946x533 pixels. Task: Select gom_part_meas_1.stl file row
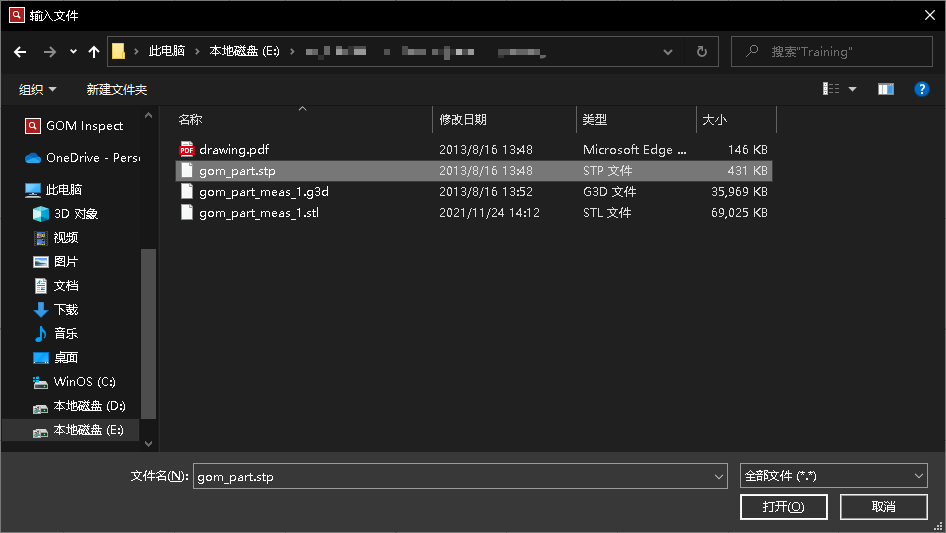[x=259, y=213]
